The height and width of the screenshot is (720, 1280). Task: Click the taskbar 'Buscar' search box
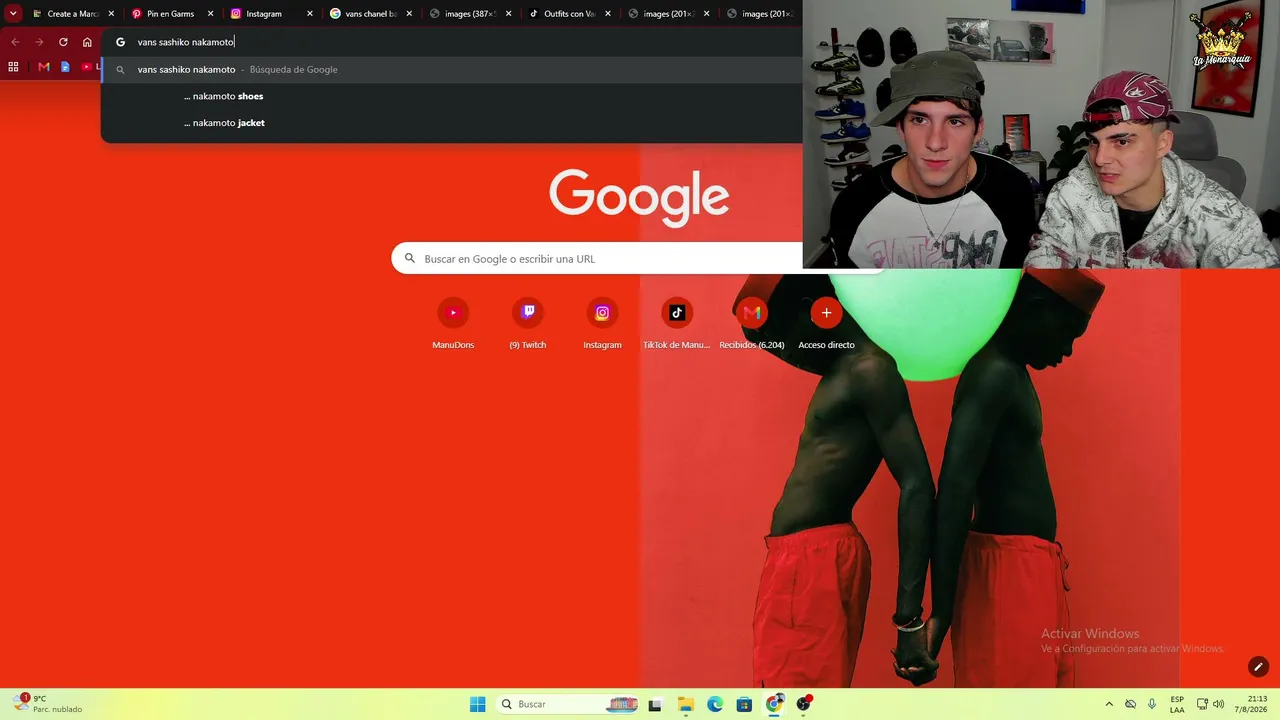click(x=568, y=704)
